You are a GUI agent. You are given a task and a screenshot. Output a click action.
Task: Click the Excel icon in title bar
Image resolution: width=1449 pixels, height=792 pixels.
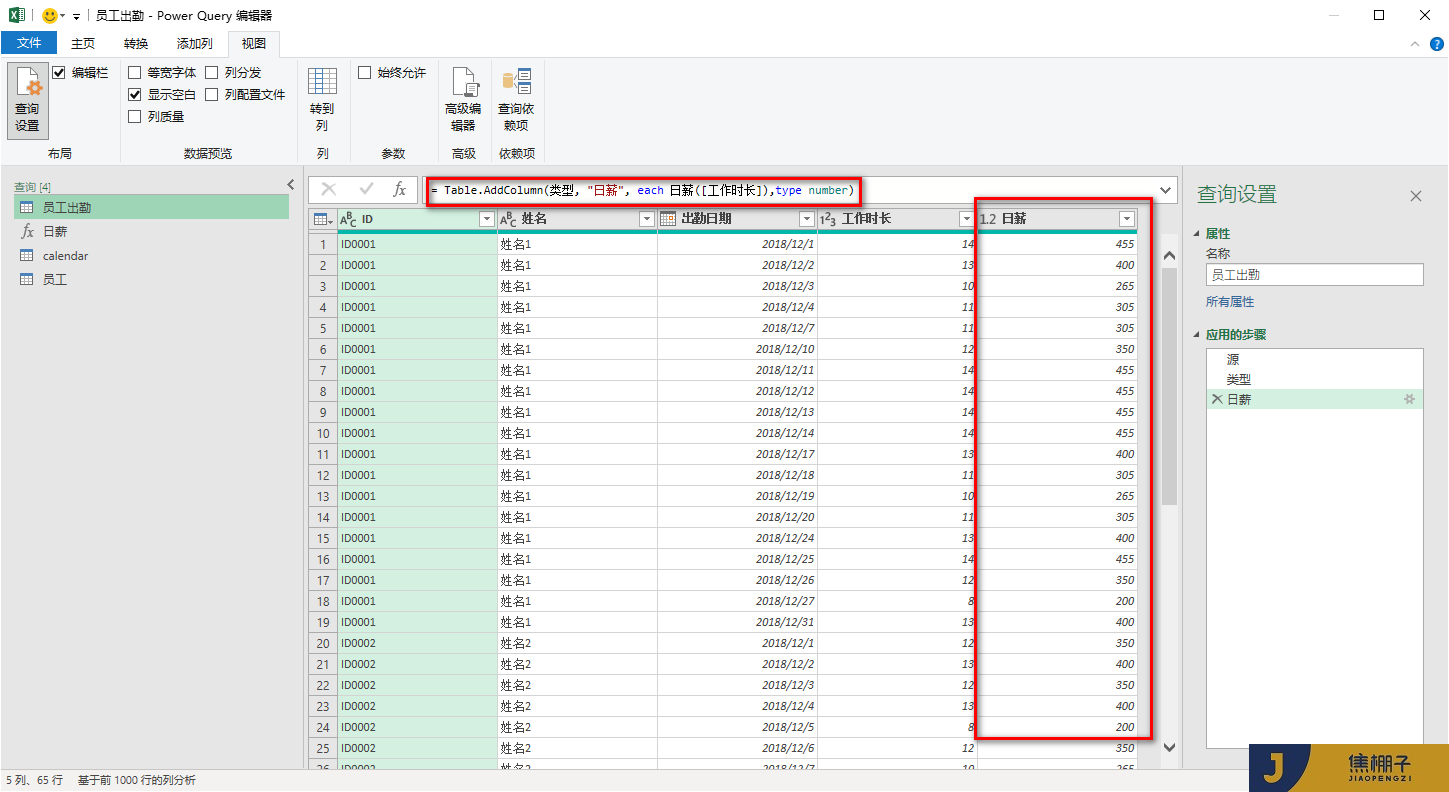[17, 15]
